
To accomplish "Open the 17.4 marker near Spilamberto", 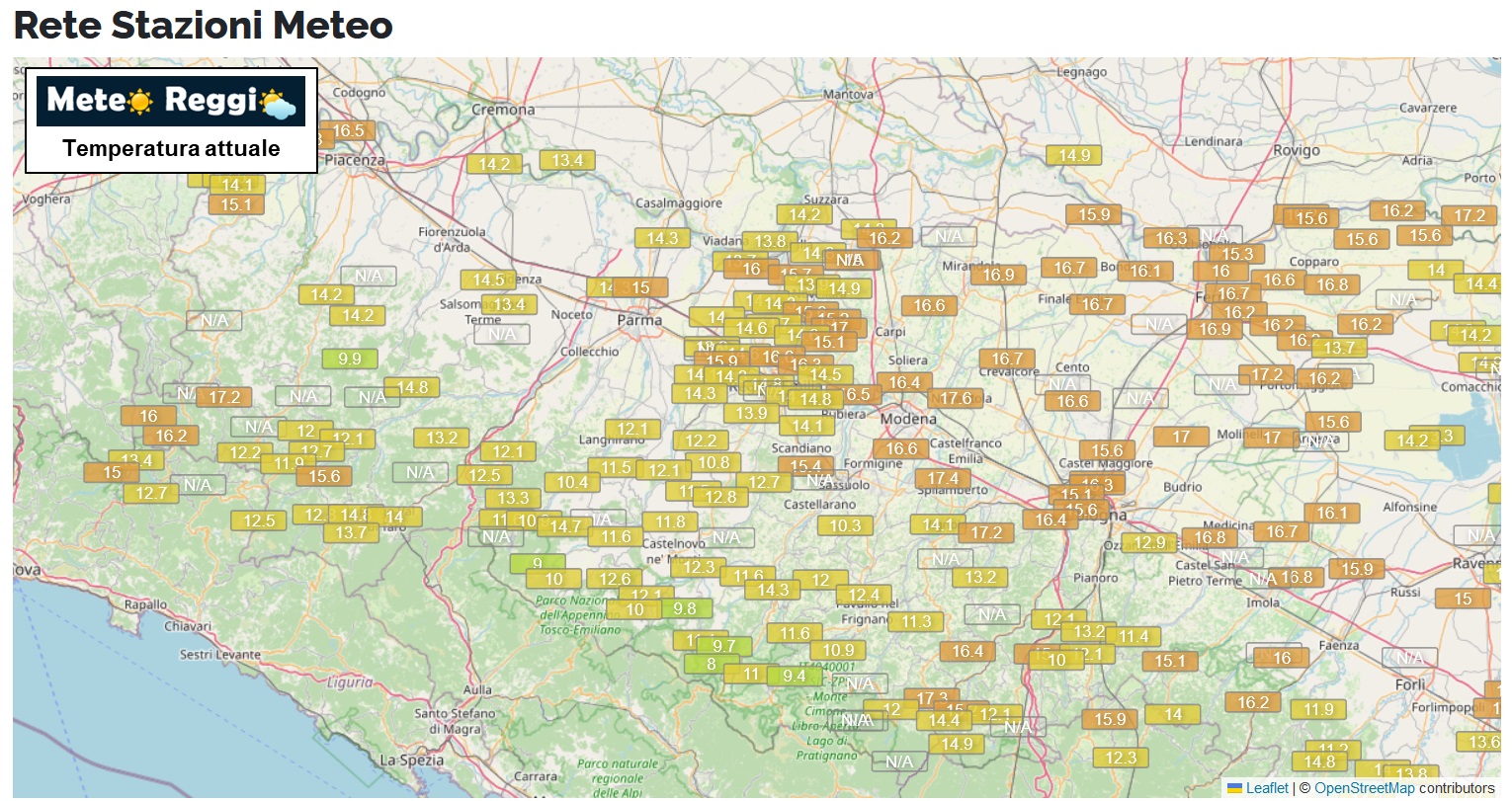I will point(943,479).
